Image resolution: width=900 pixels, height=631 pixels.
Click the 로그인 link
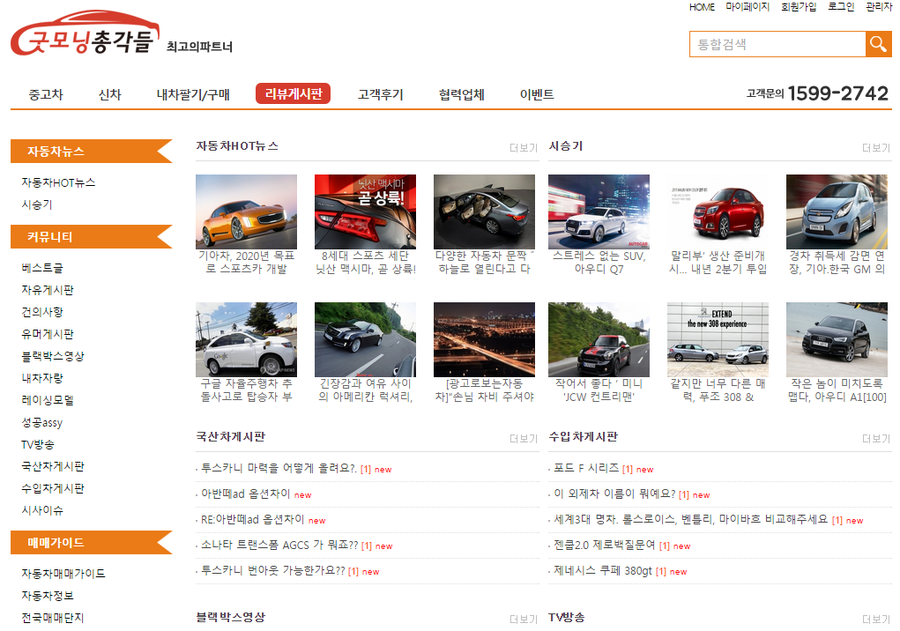(x=841, y=7)
